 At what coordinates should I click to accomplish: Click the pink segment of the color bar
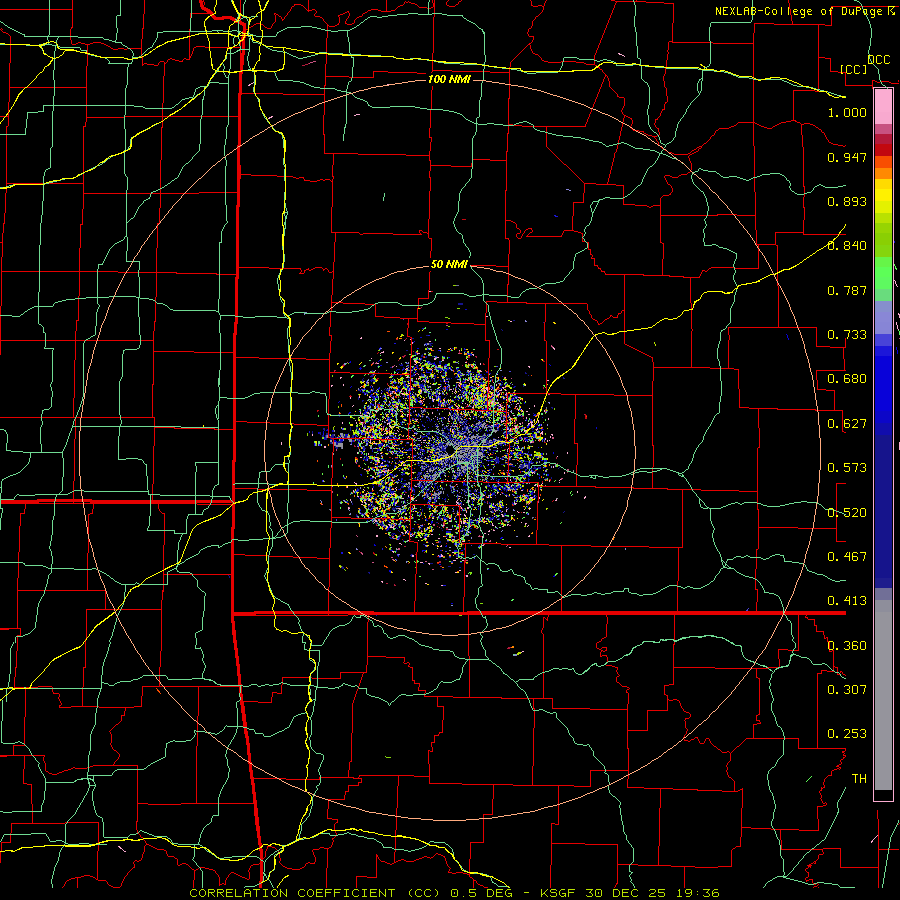[883, 107]
